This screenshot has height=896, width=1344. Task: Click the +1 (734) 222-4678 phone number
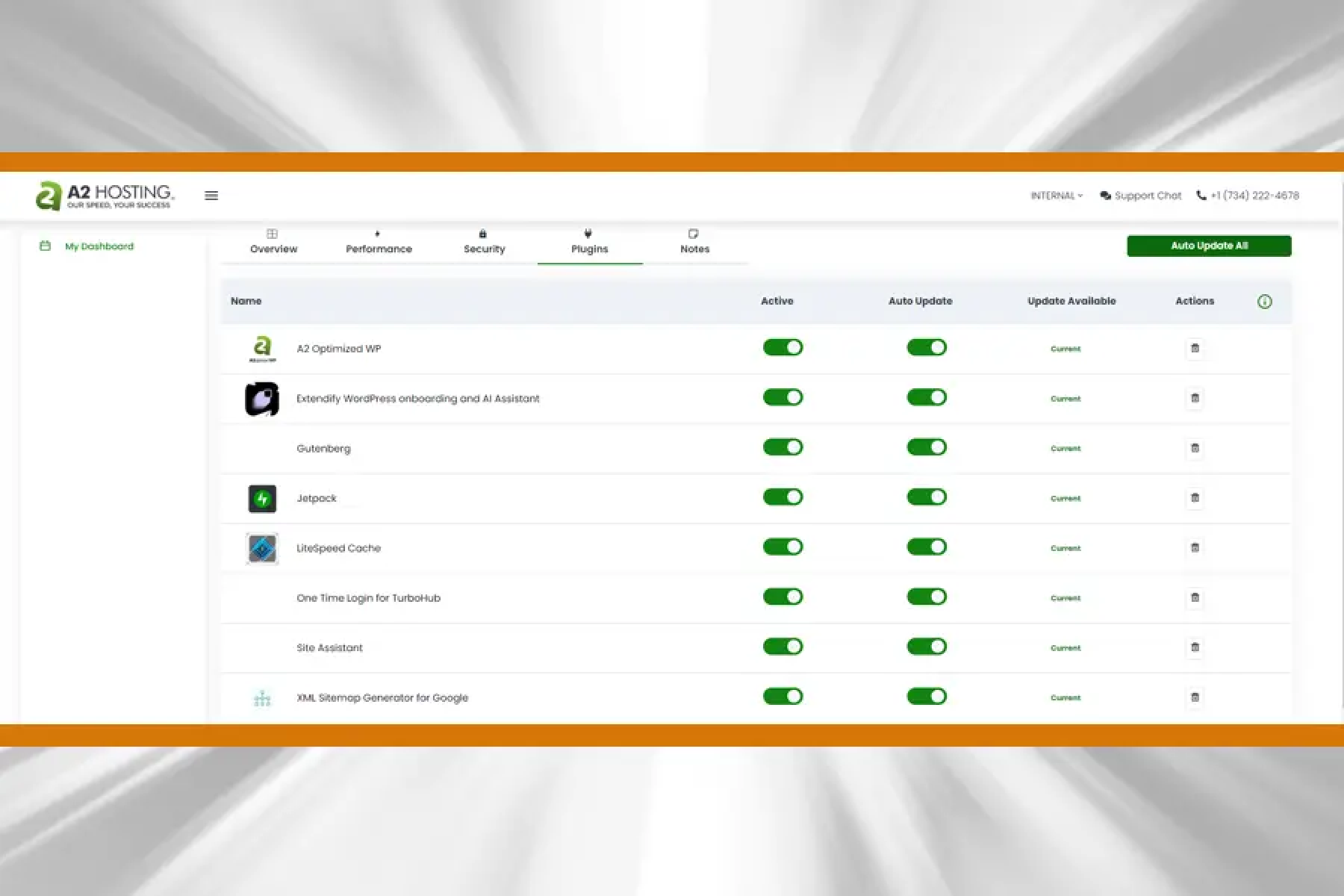click(x=1254, y=196)
